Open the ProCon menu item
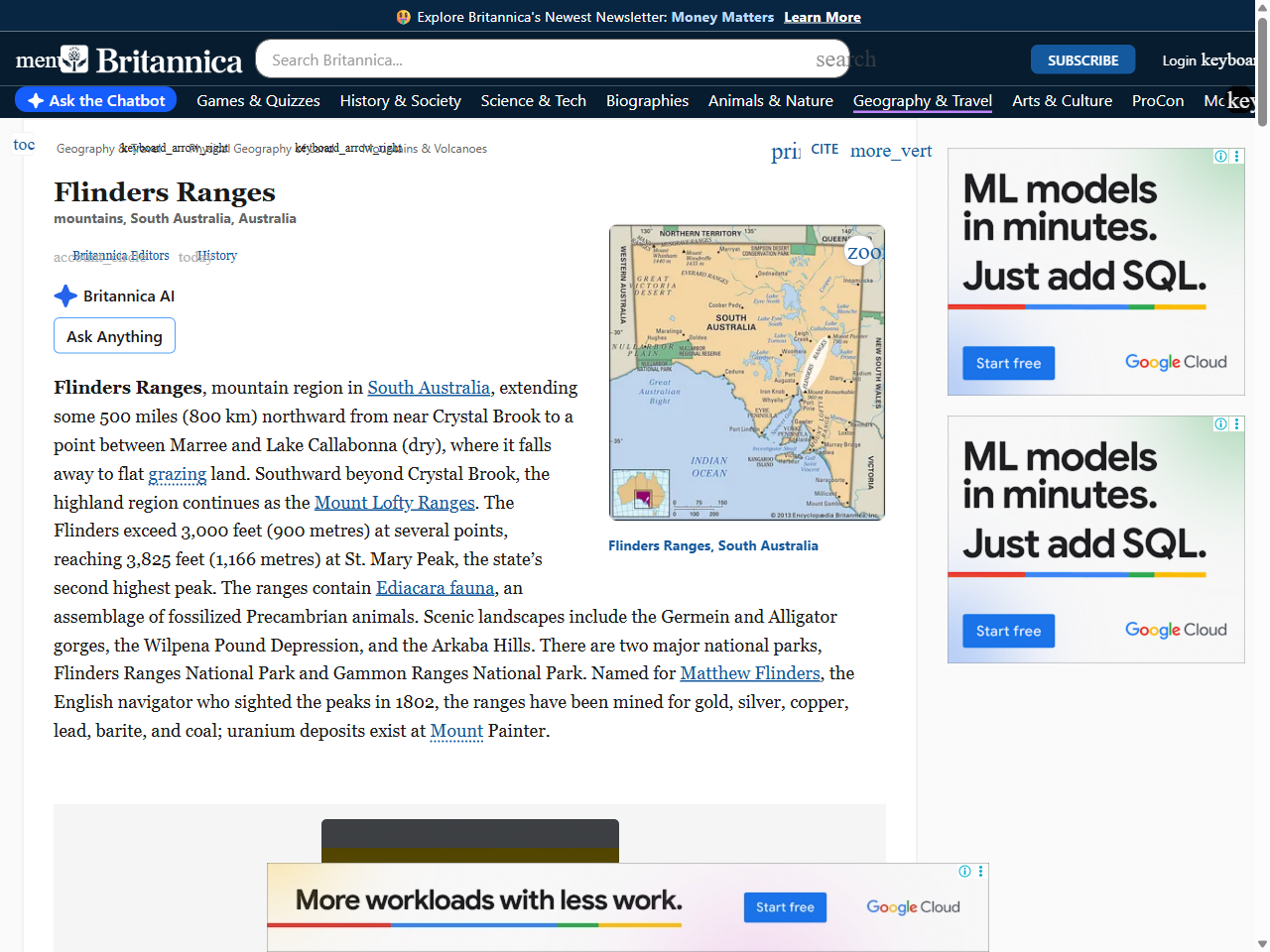1270x952 pixels. click(x=1158, y=100)
